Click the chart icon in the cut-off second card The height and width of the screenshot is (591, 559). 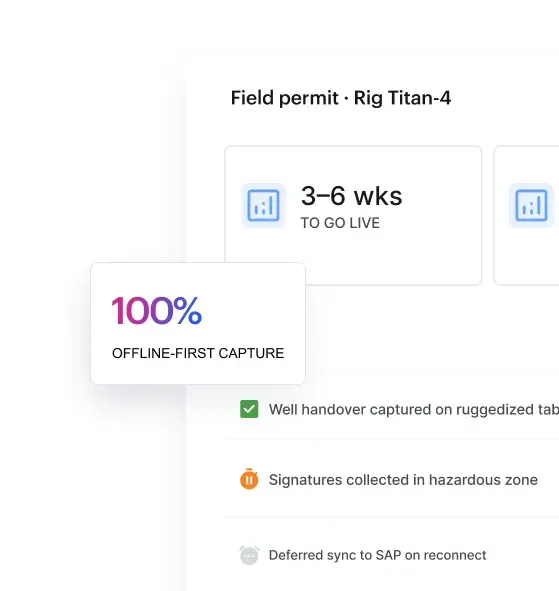point(531,205)
